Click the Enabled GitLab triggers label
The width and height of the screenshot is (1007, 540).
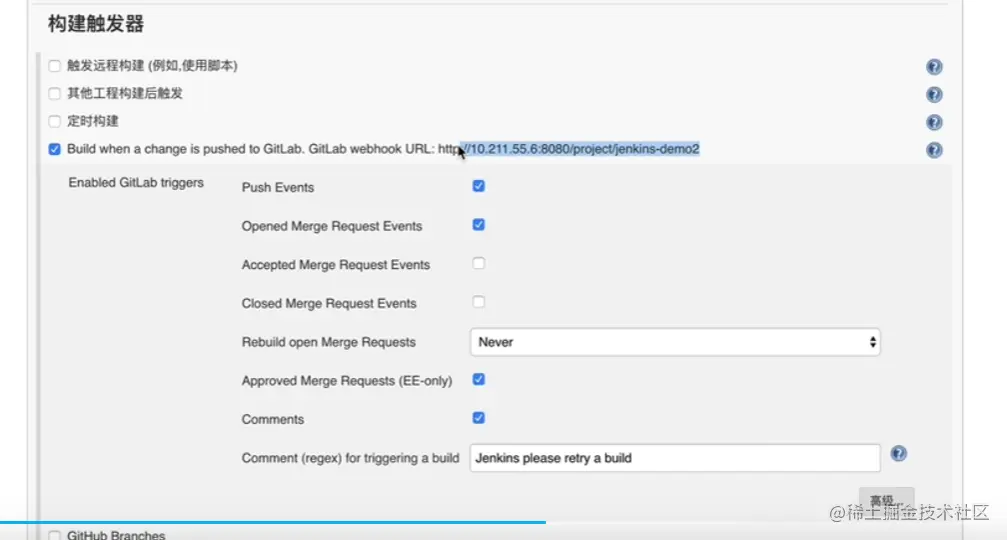click(x=136, y=183)
